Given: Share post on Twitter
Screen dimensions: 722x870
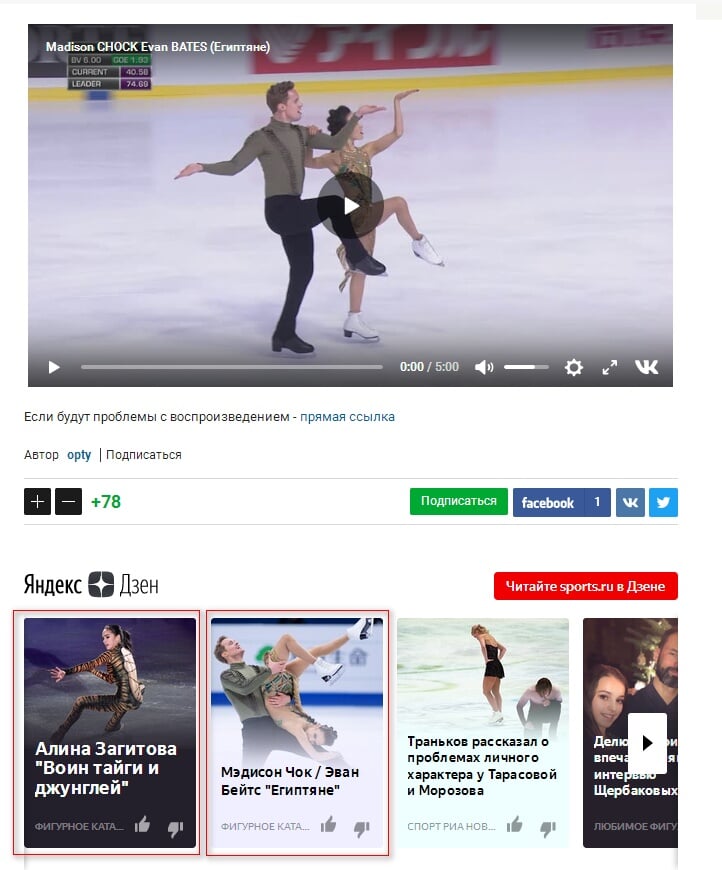Looking at the screenshot, I should tap(663, 502).
